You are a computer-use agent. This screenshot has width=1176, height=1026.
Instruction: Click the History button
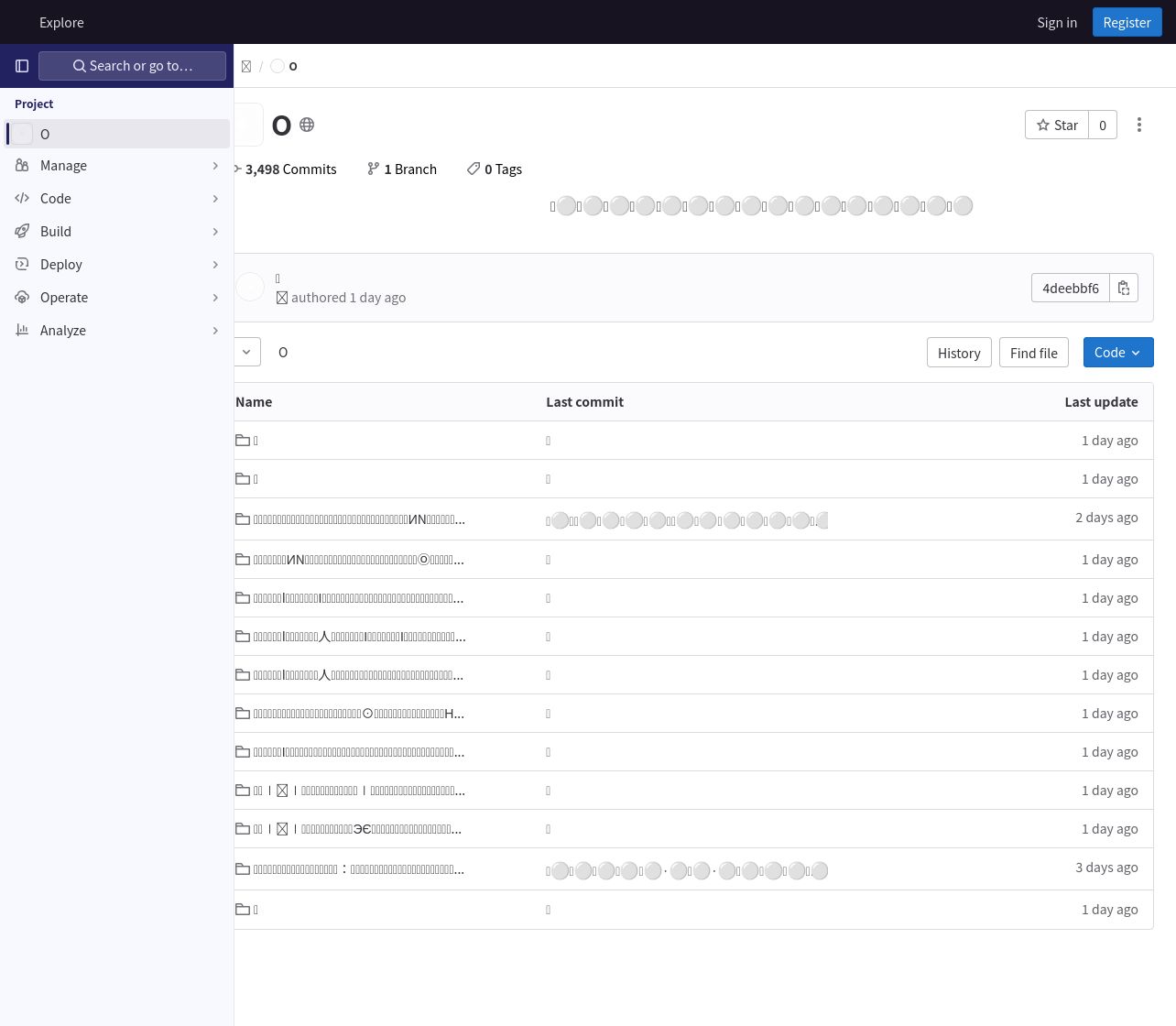pyautogui.click(x=959, y=353)
